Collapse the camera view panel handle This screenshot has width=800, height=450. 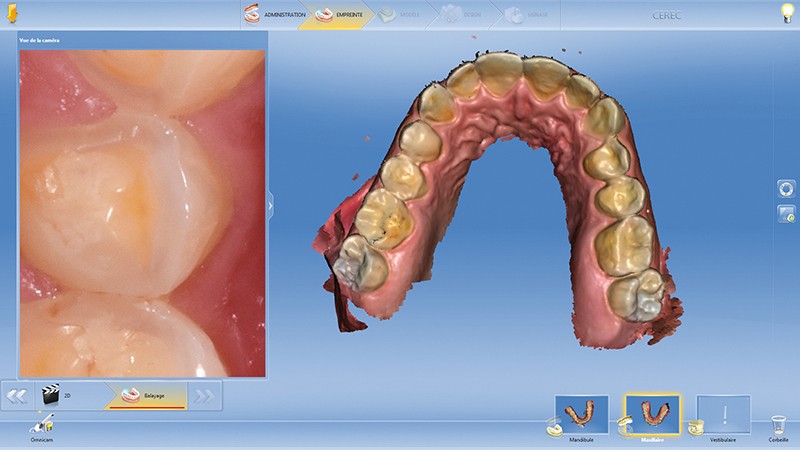coord(270,205)
